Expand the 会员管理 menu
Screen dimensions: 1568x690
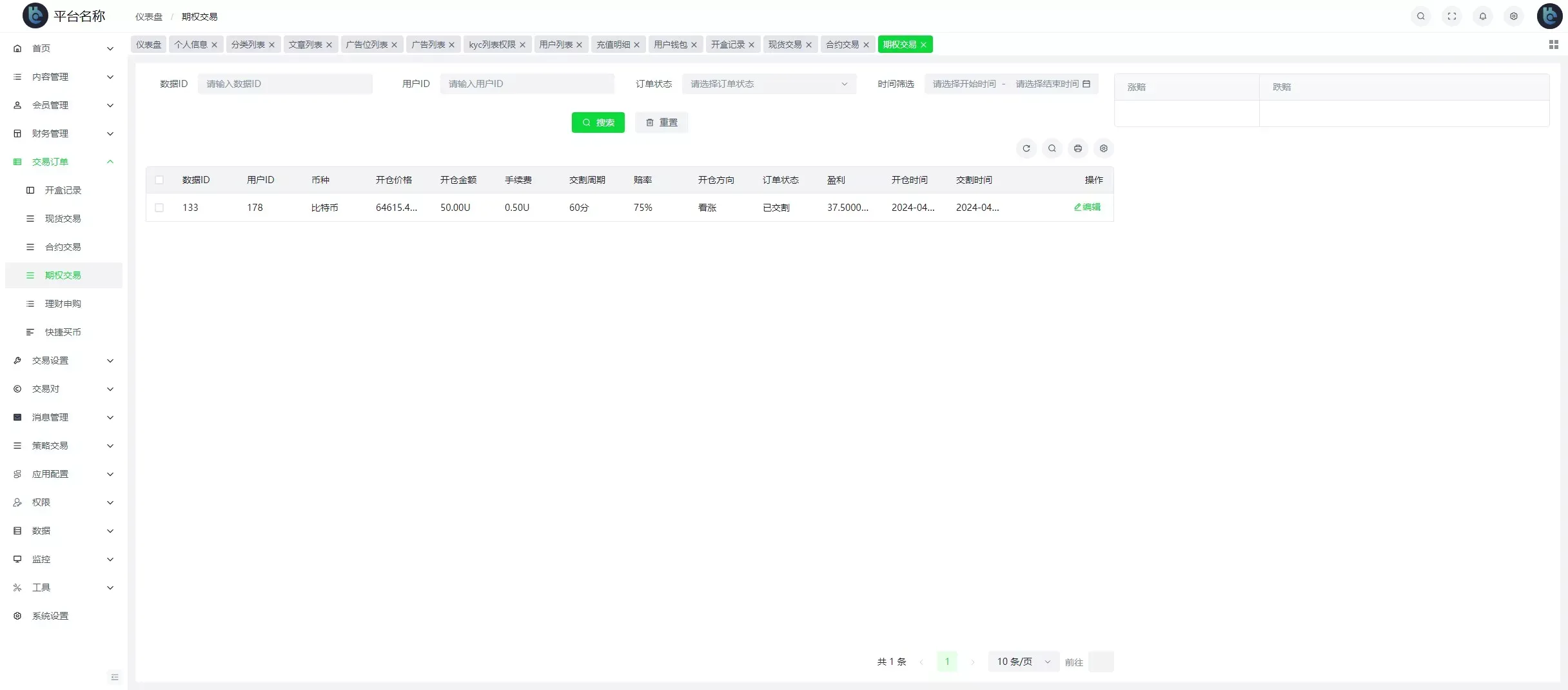point(64,105)
